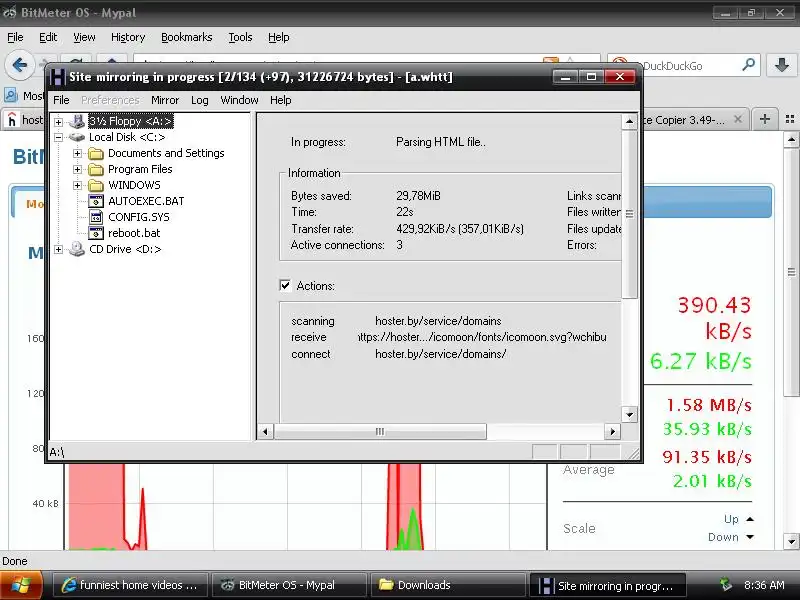Screen dimensions: 800x600
Task: Switch to funniest home videos taskbar window
Action: (x=131, y=585)
